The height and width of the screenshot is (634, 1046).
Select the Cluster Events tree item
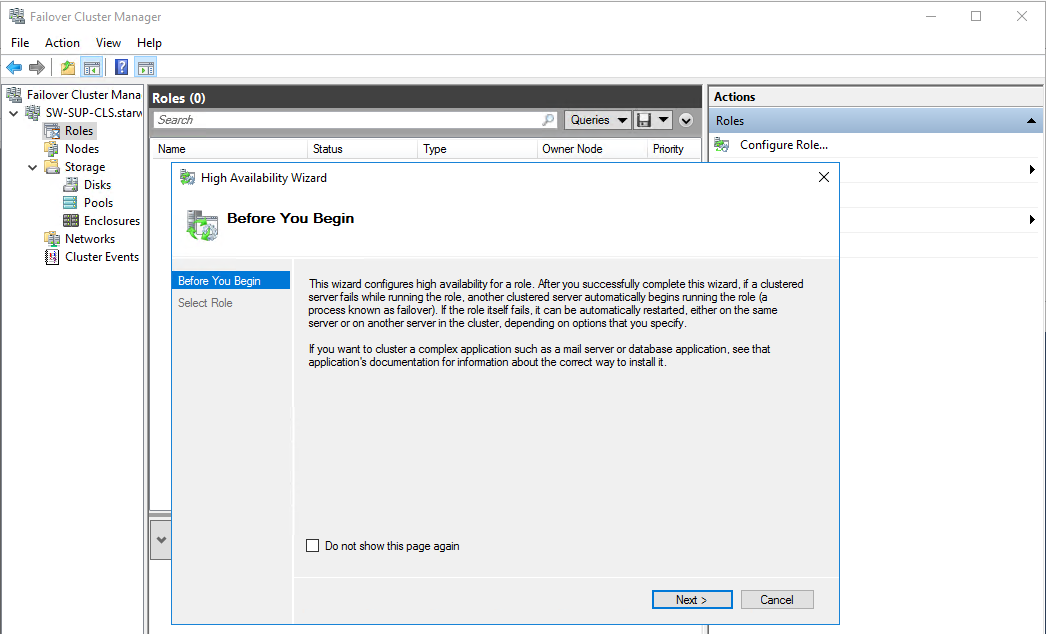point(99,256)
